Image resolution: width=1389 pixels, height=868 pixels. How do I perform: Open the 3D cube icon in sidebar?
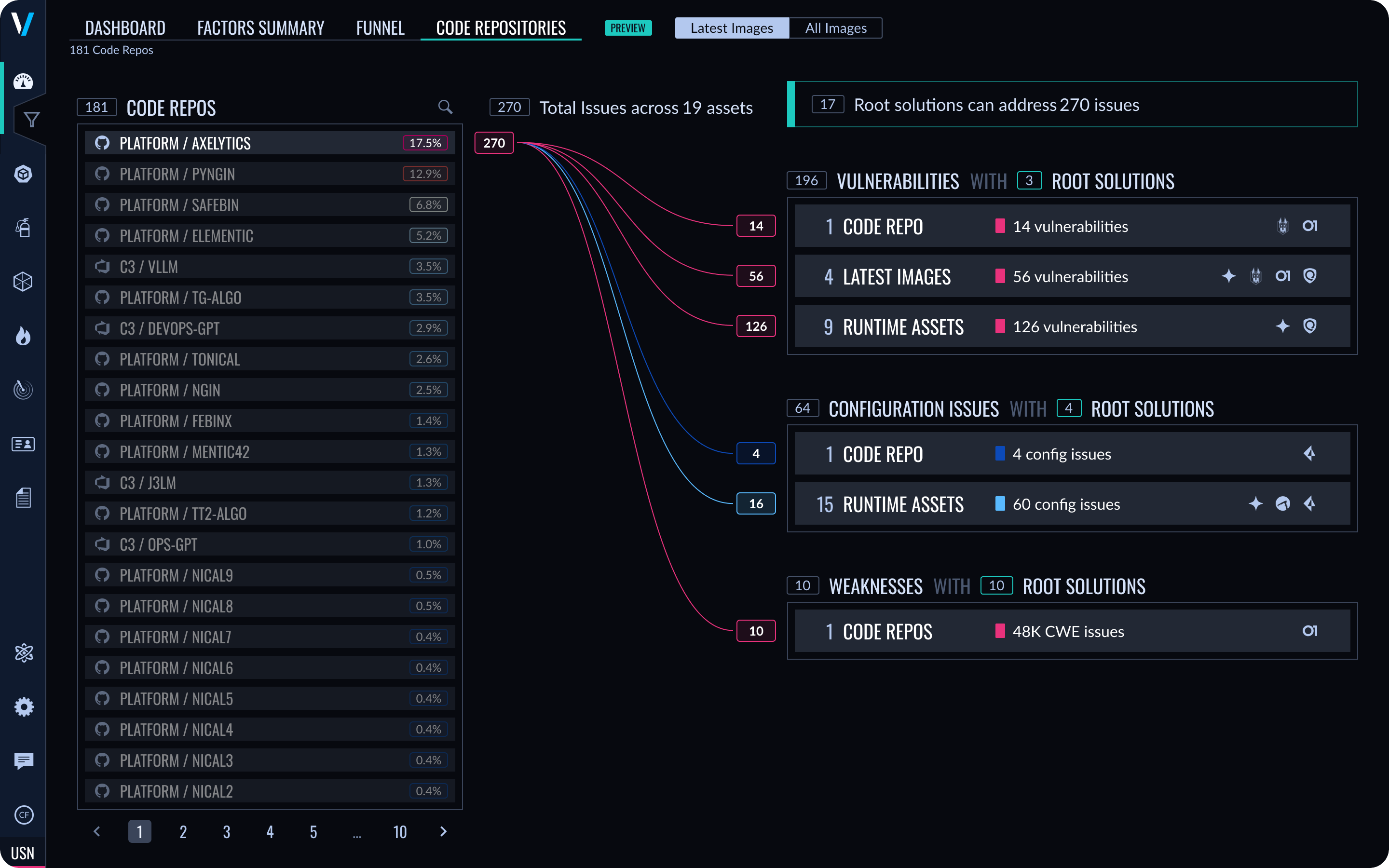point(23,281)
